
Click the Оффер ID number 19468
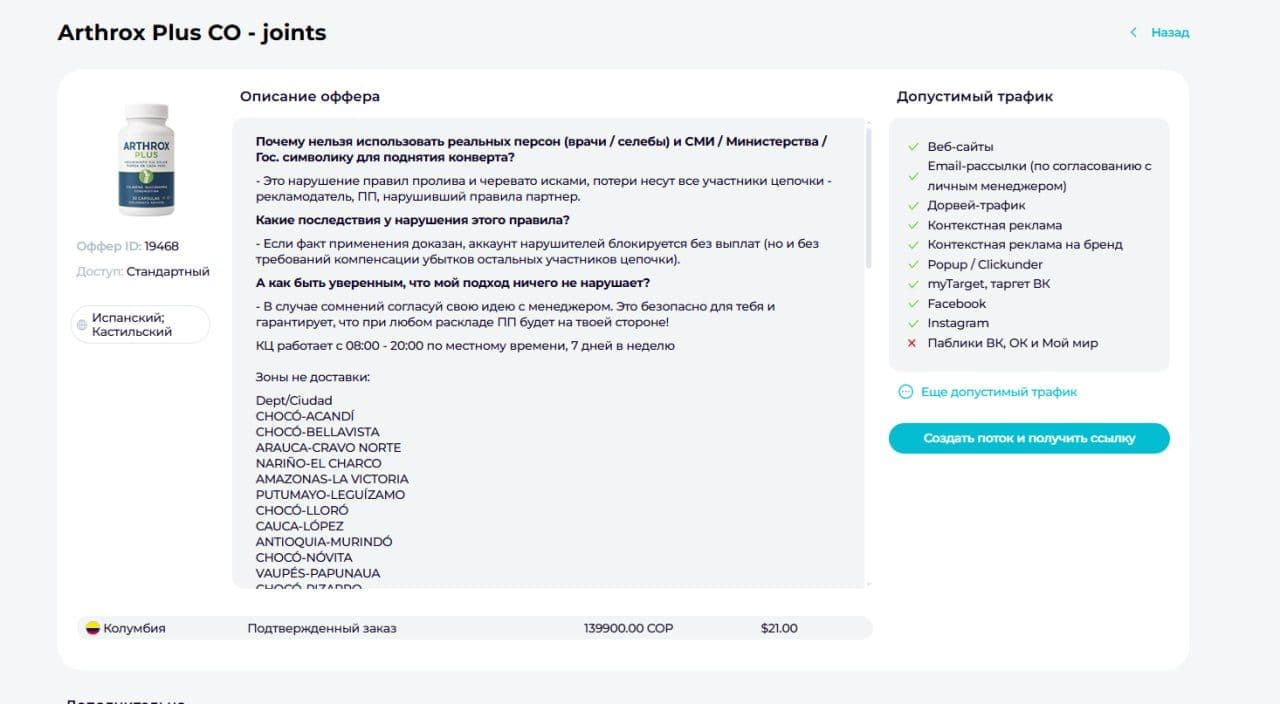click(x=161, y=246)
